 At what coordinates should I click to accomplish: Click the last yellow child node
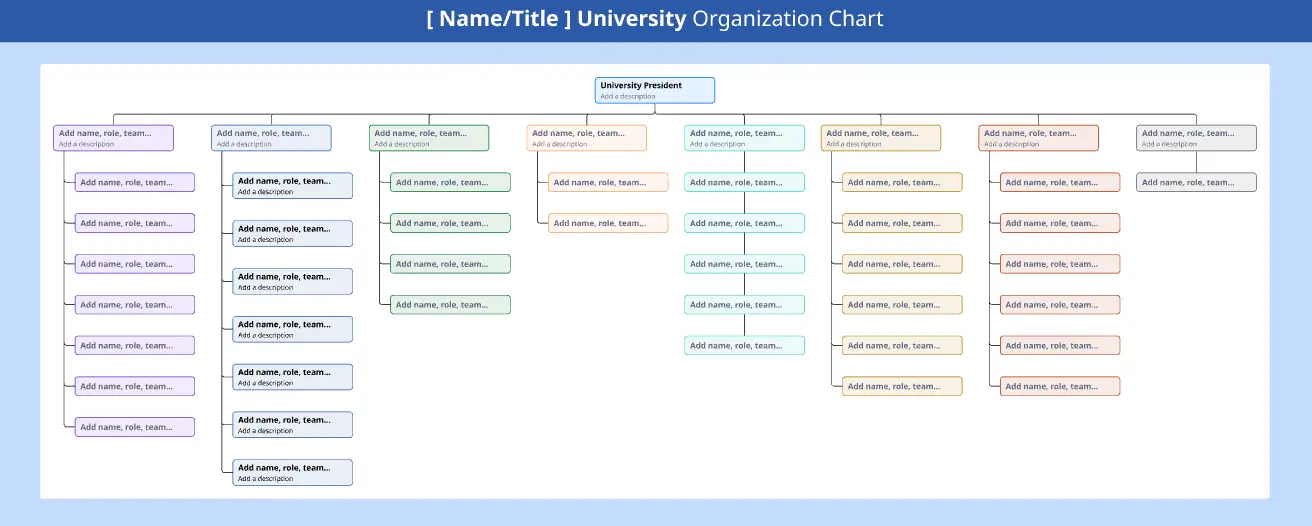[x=902, y=386]
